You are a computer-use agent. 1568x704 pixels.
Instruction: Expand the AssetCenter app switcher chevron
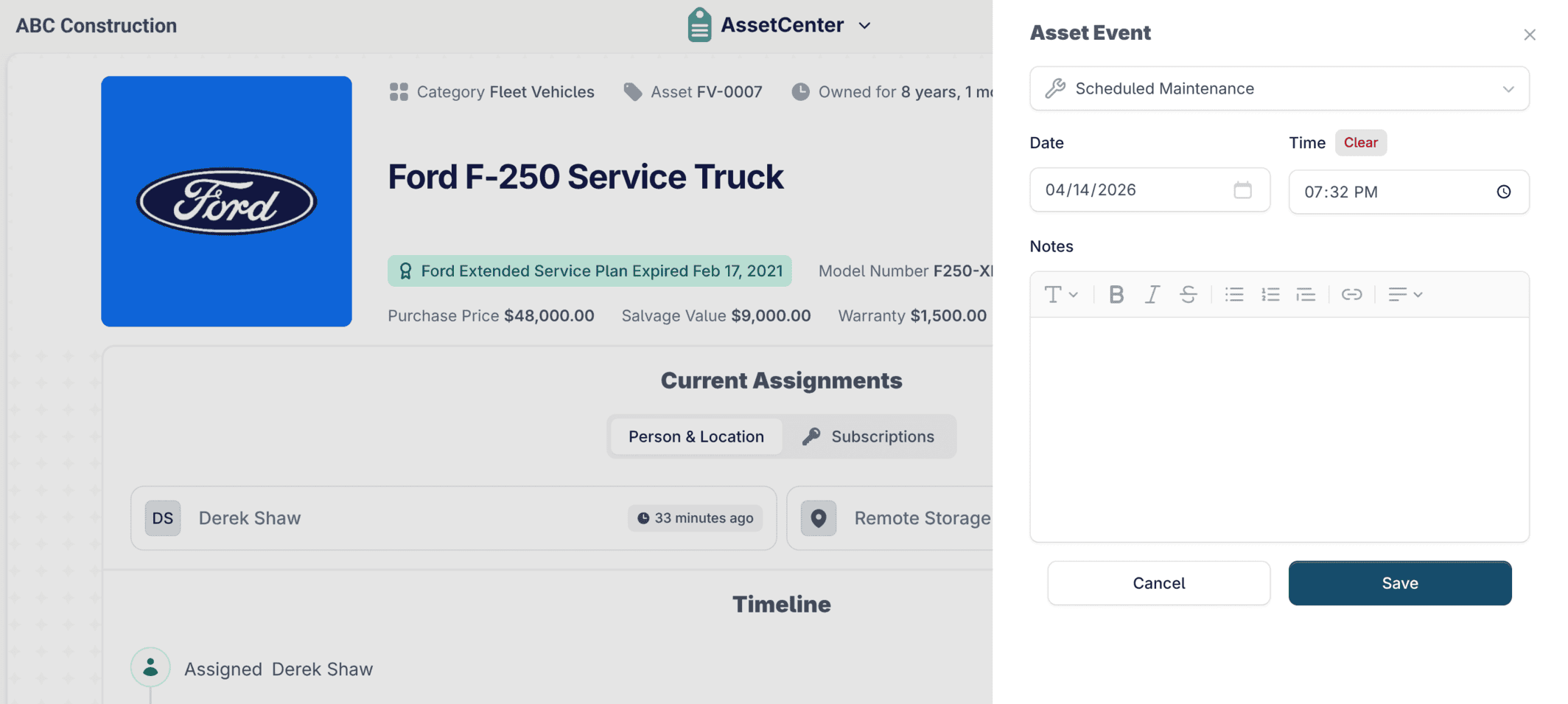click(865, 26)
